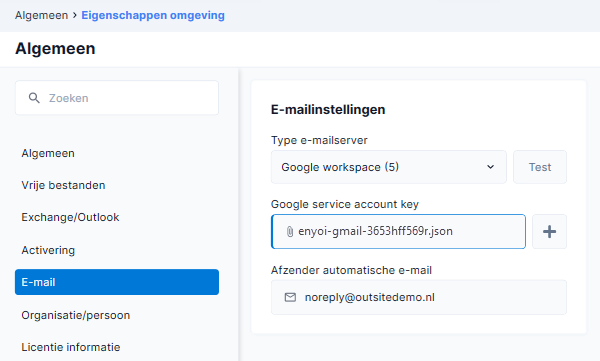
Task: Click the noreply@outsitedemo.nl sender field
Action: [419, 297]
